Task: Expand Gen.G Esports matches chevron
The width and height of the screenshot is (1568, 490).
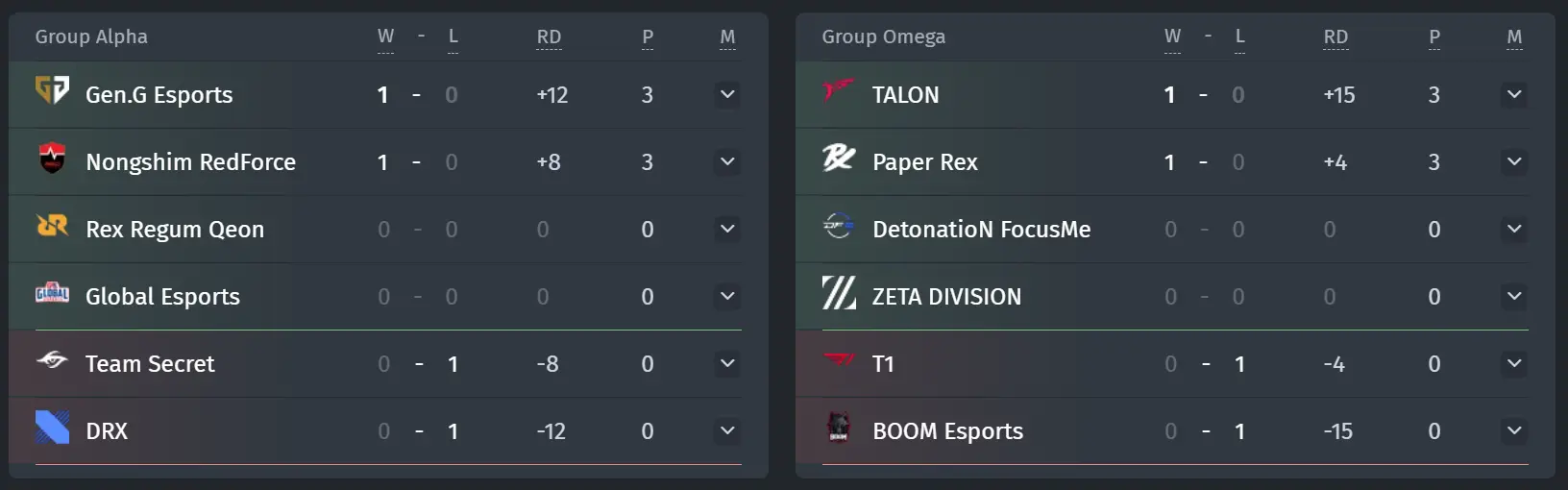Action: 727,94
